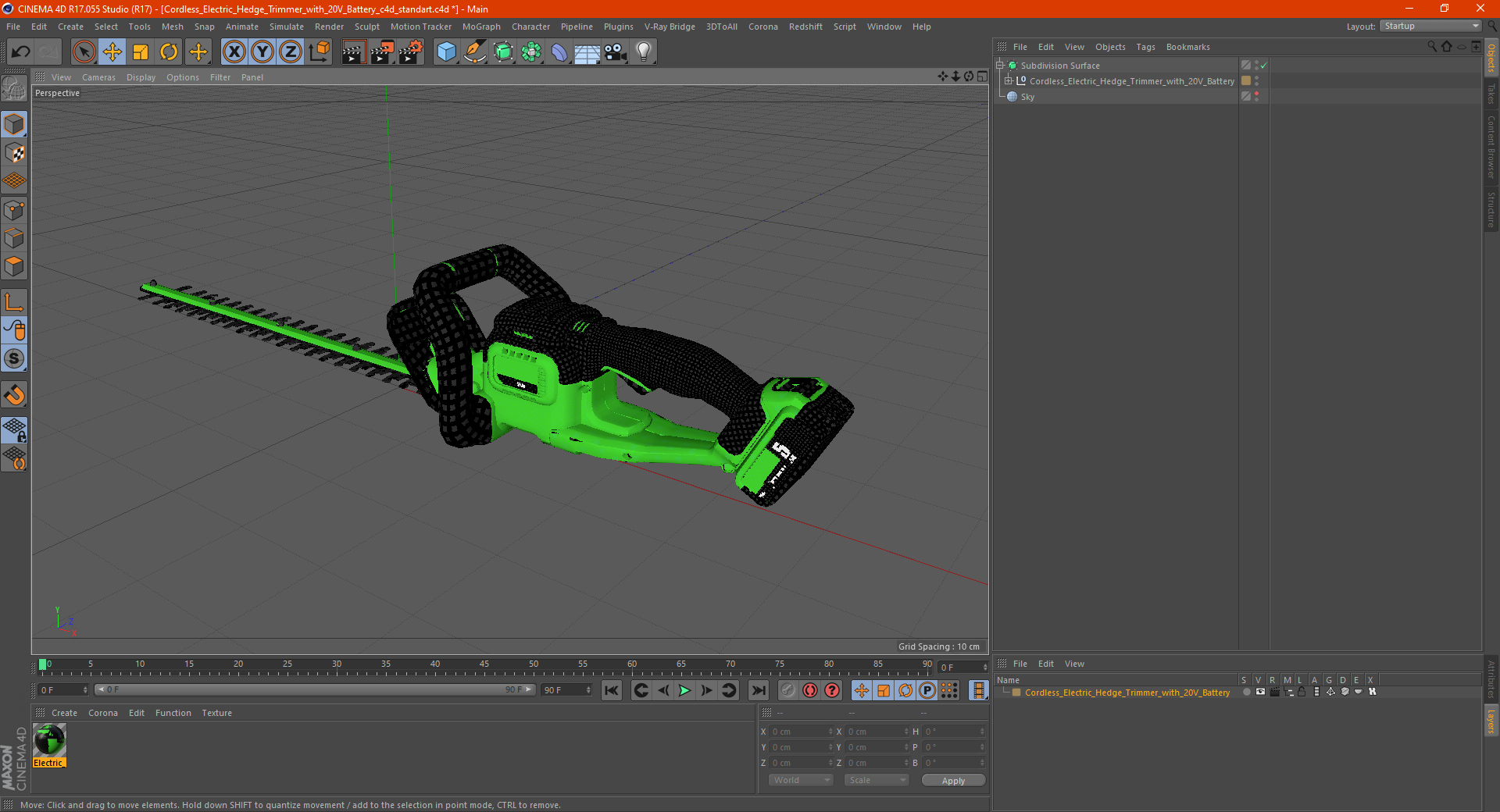The width and height of the screenshot is (1500, 812).
Task: Toggle Subdivision Surface enable checkmark
Action: point(1263,66)
